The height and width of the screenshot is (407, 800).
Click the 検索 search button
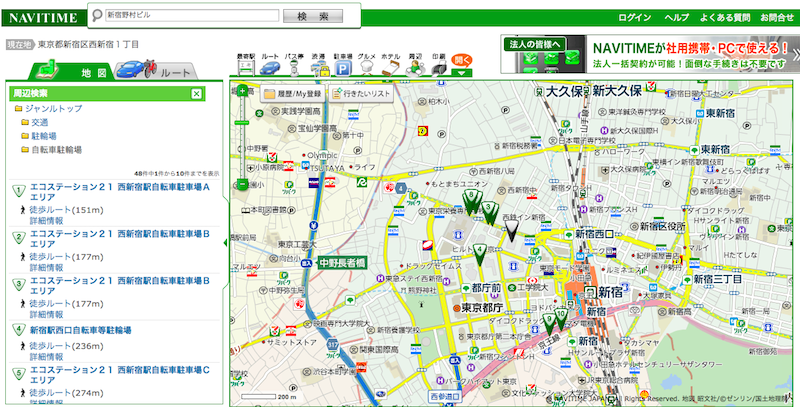[x=313, y=16]
